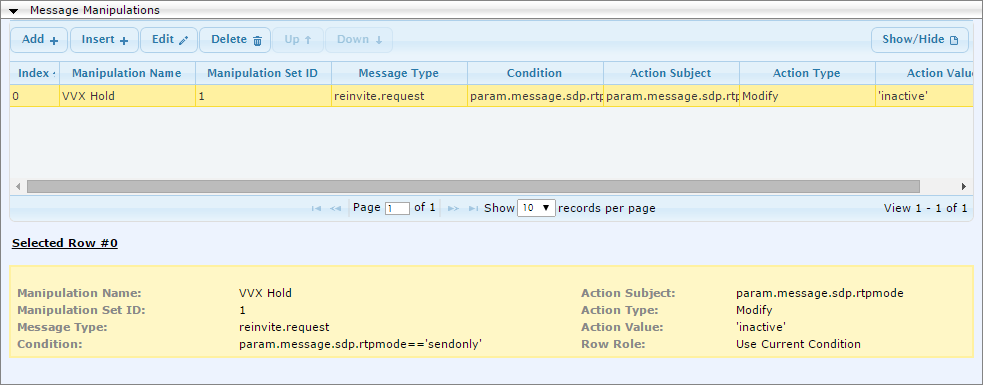
Task: Click index 0 cell in table row
Action: pos(34,97)
